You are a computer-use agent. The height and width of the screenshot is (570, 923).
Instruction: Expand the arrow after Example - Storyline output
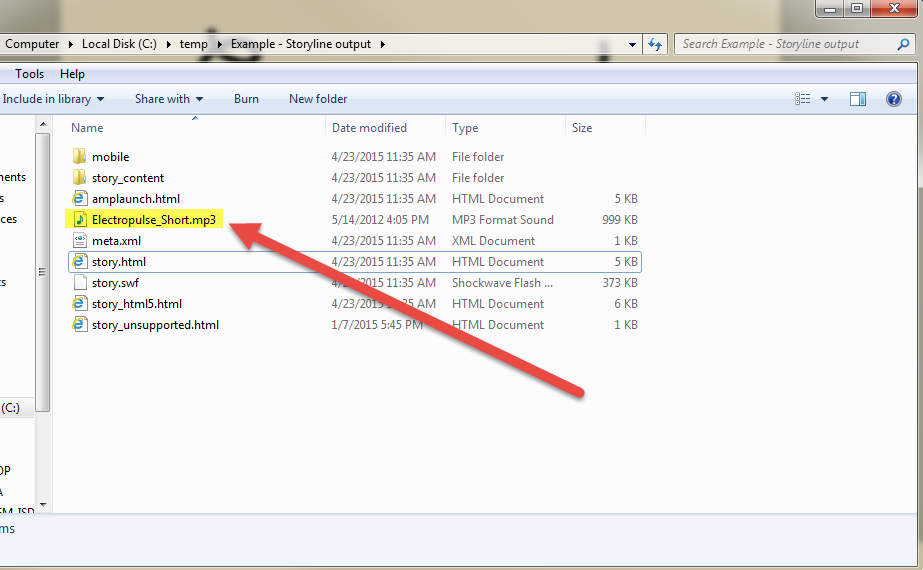point(383,44)
